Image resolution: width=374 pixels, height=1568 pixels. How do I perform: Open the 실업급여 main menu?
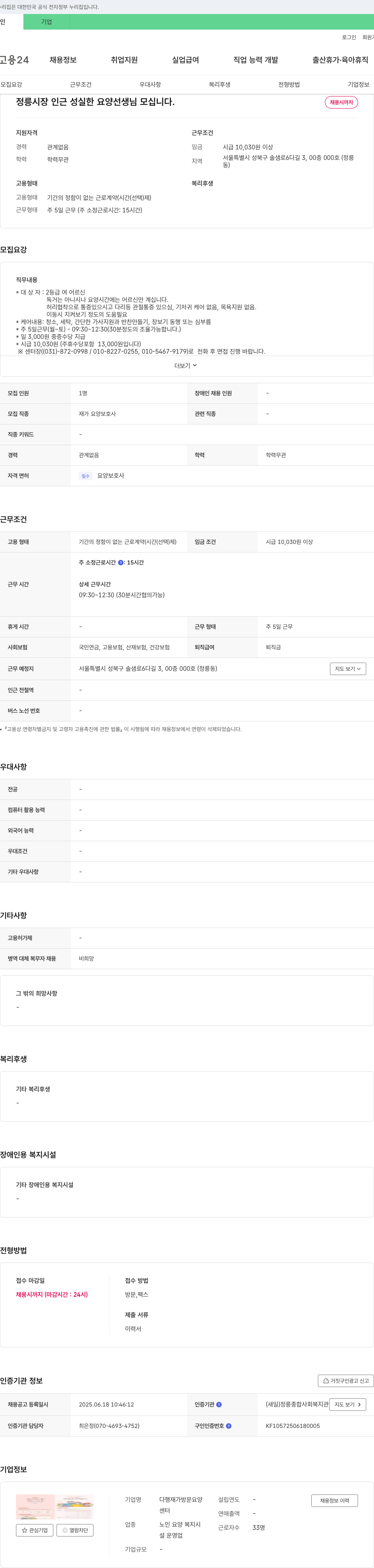185,60
